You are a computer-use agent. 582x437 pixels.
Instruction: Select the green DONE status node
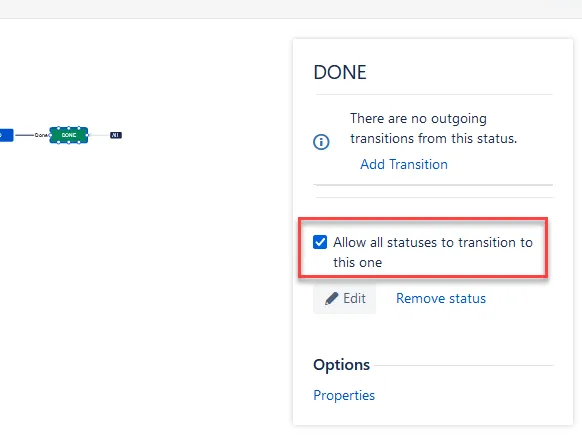click(x=69, y=135)
